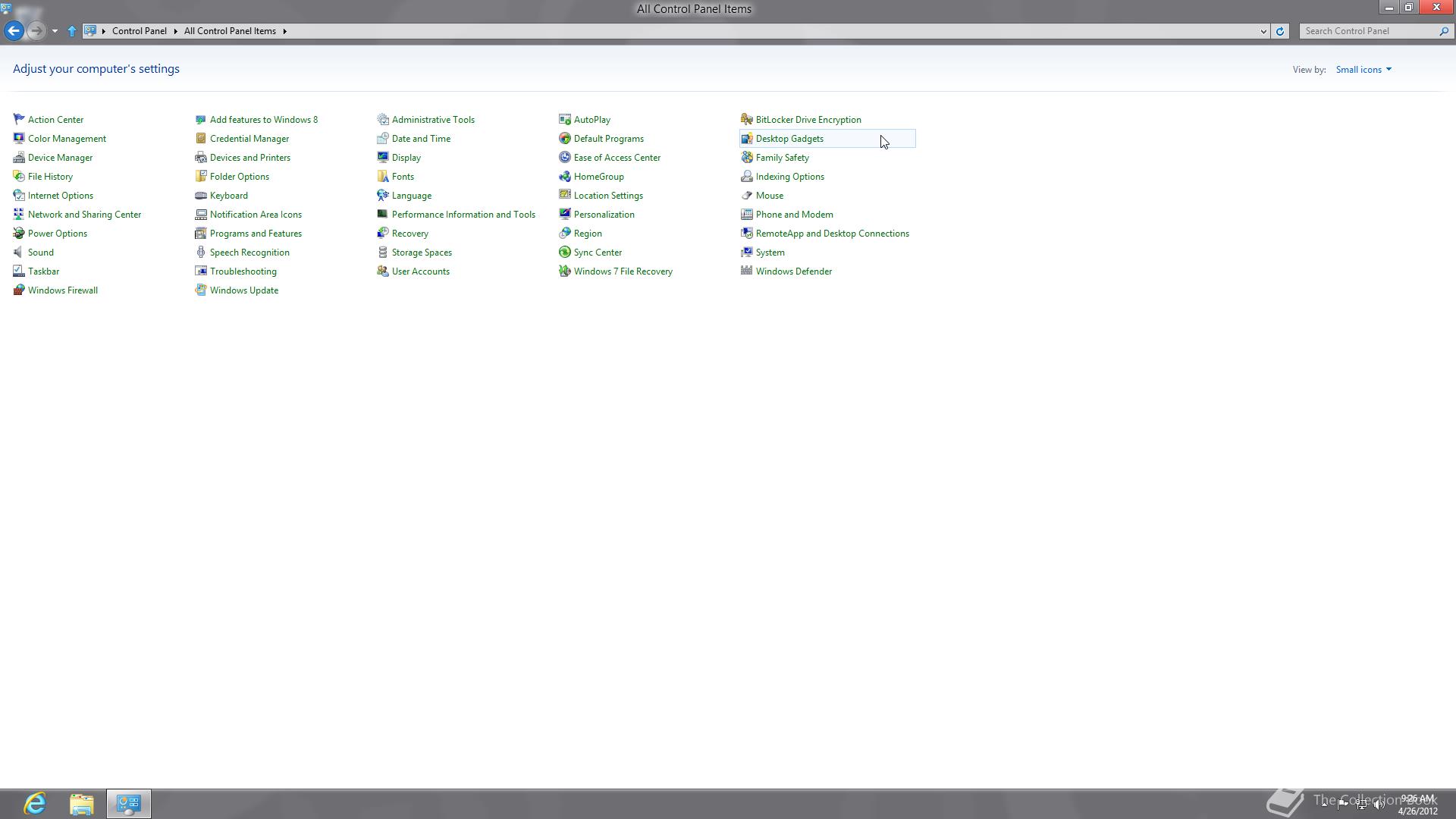Open Programs and Features
The image size is (1456, 819).
pos(256,233)
